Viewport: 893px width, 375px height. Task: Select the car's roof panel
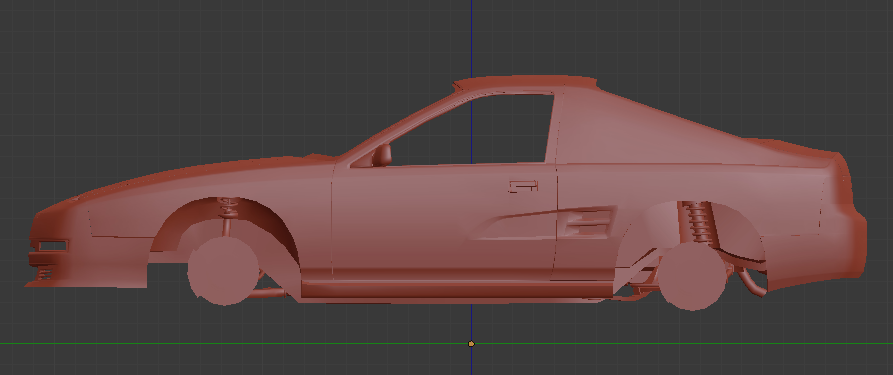pos(524,84)
